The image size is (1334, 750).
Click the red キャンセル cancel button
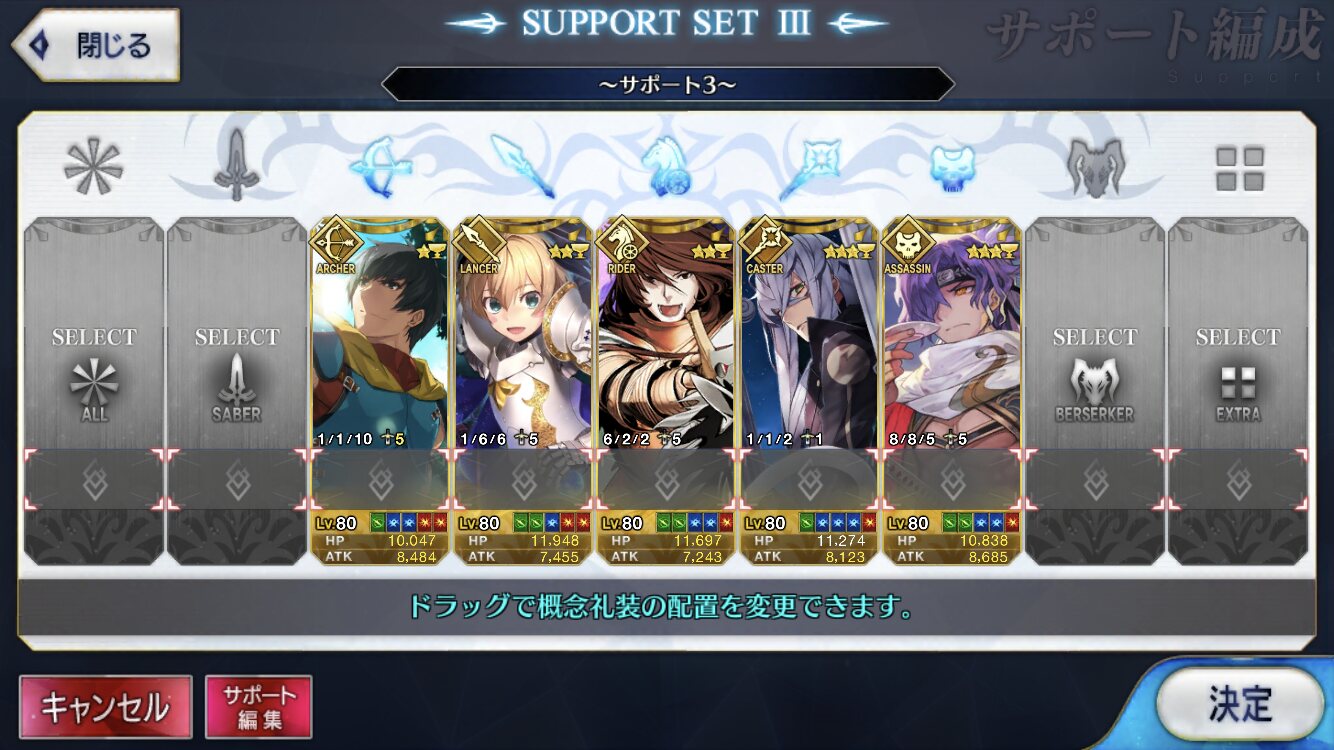(105, 707)
